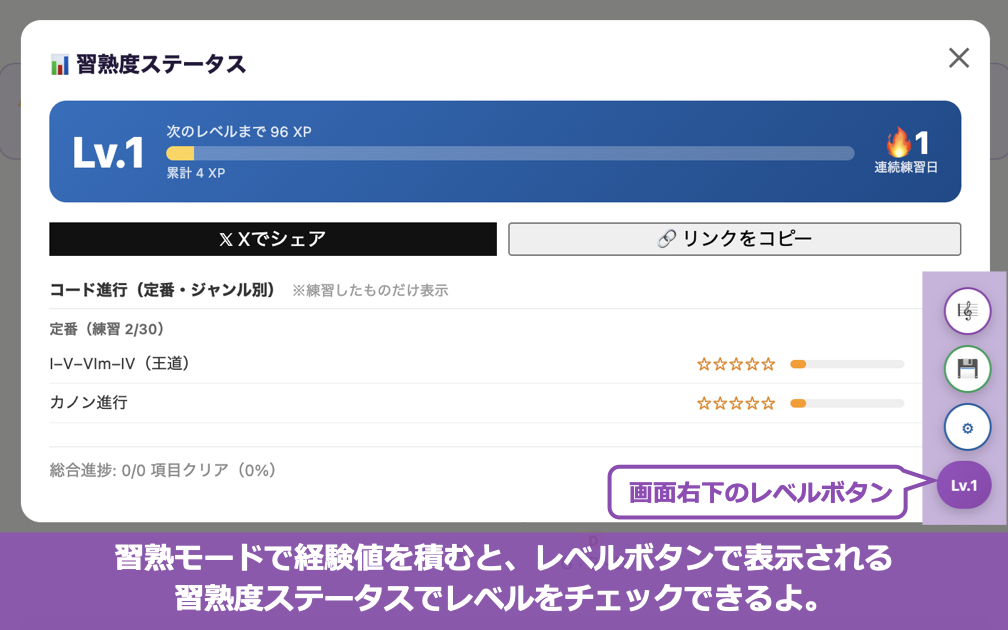This screenshot has height=630, width=1008.
Task: Click the XP progress bar to next level
Action: pyautogui.click(x=510, y=153)
